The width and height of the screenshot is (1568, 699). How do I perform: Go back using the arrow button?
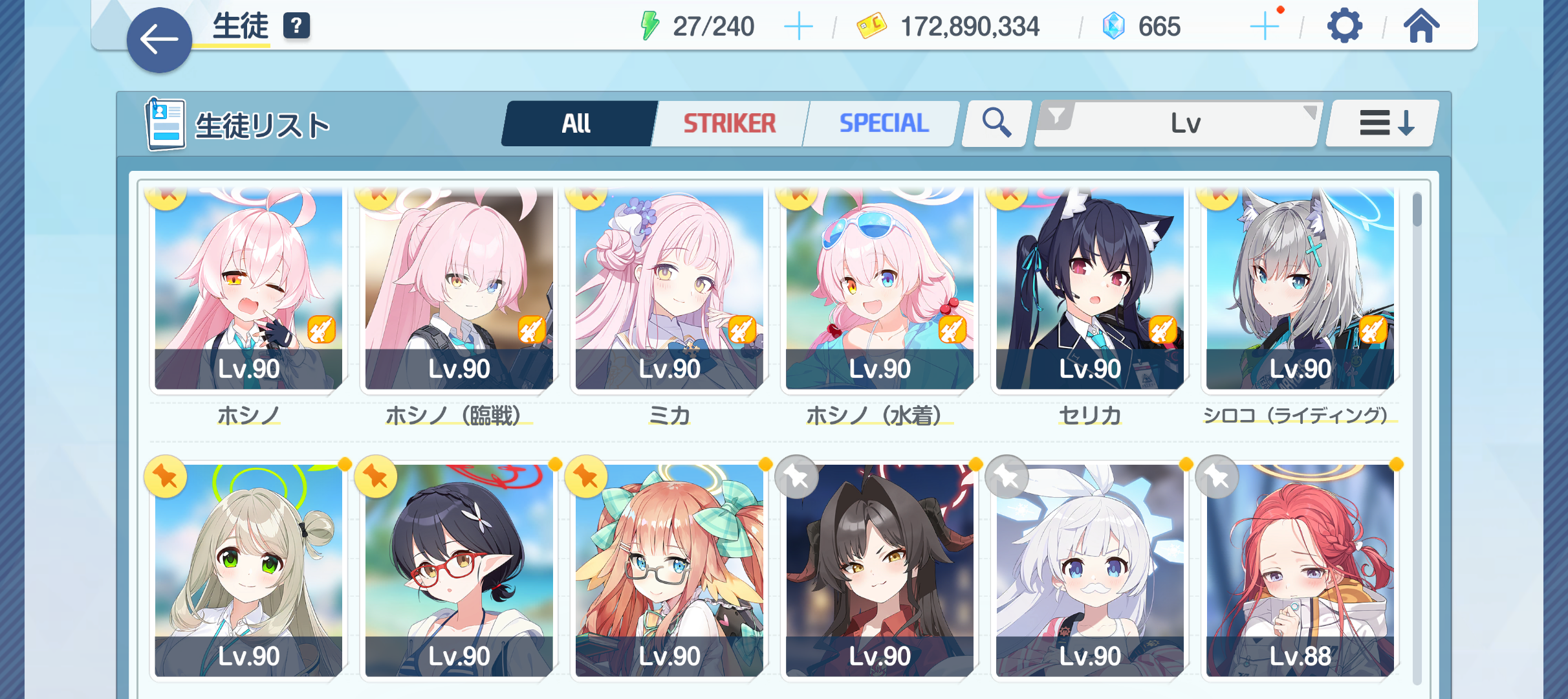click(159, 40)
